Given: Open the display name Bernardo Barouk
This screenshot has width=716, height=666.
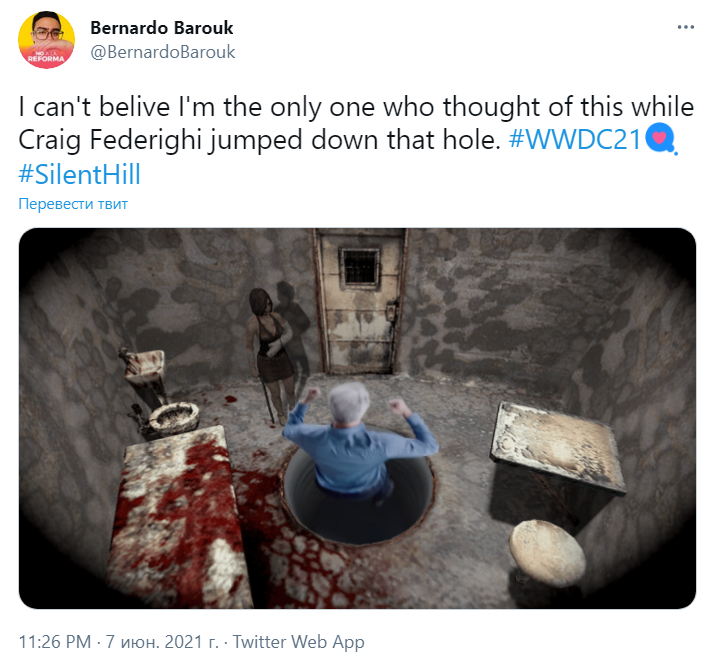Looking at the screenshot, I should [x=162, y=28].
